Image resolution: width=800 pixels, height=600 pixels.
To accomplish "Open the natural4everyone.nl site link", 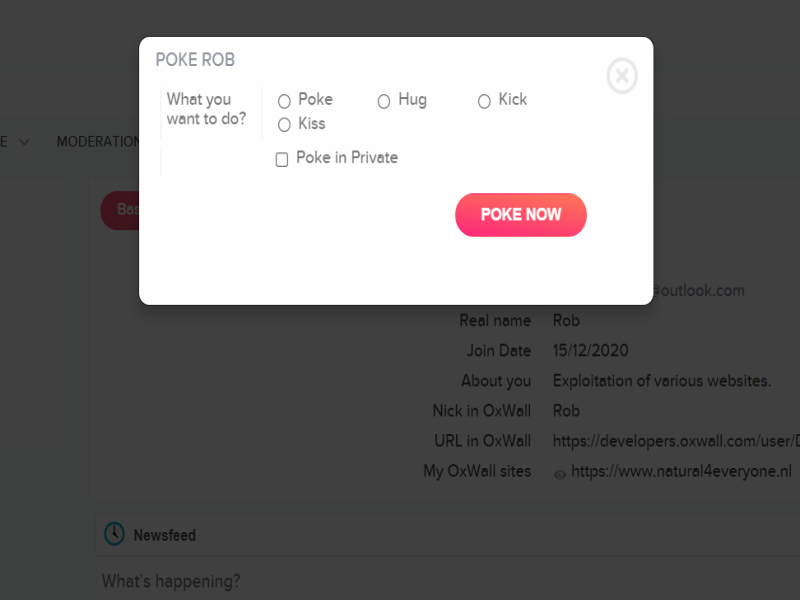I will pos(681,471).
